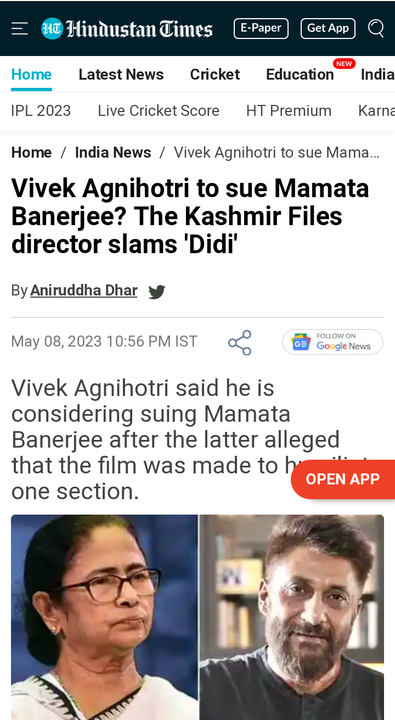Open HT Premium section
Screen dimensions: 395x720
288,111
